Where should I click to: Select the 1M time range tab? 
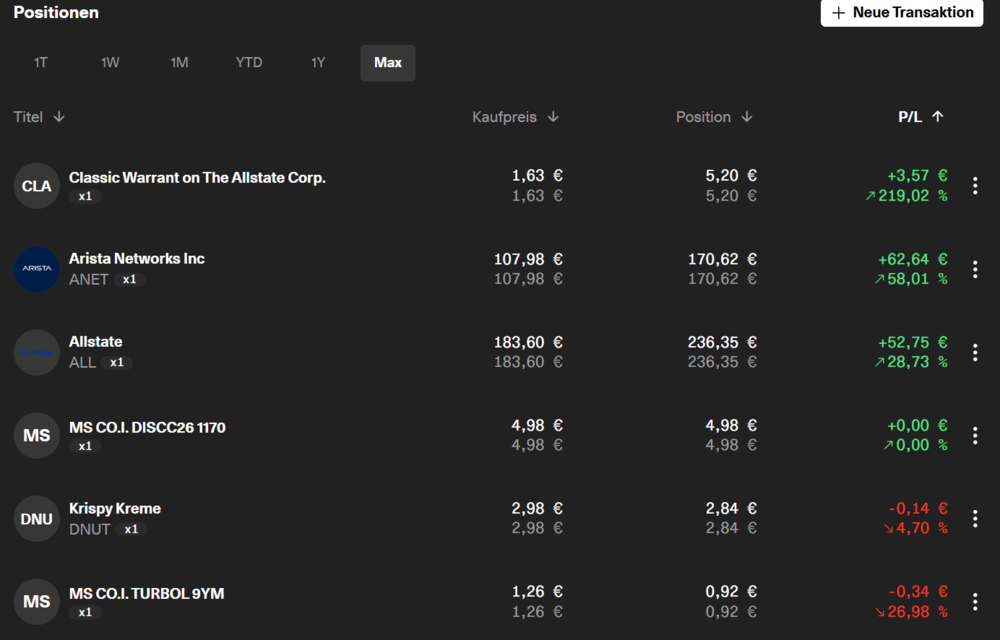179,62
